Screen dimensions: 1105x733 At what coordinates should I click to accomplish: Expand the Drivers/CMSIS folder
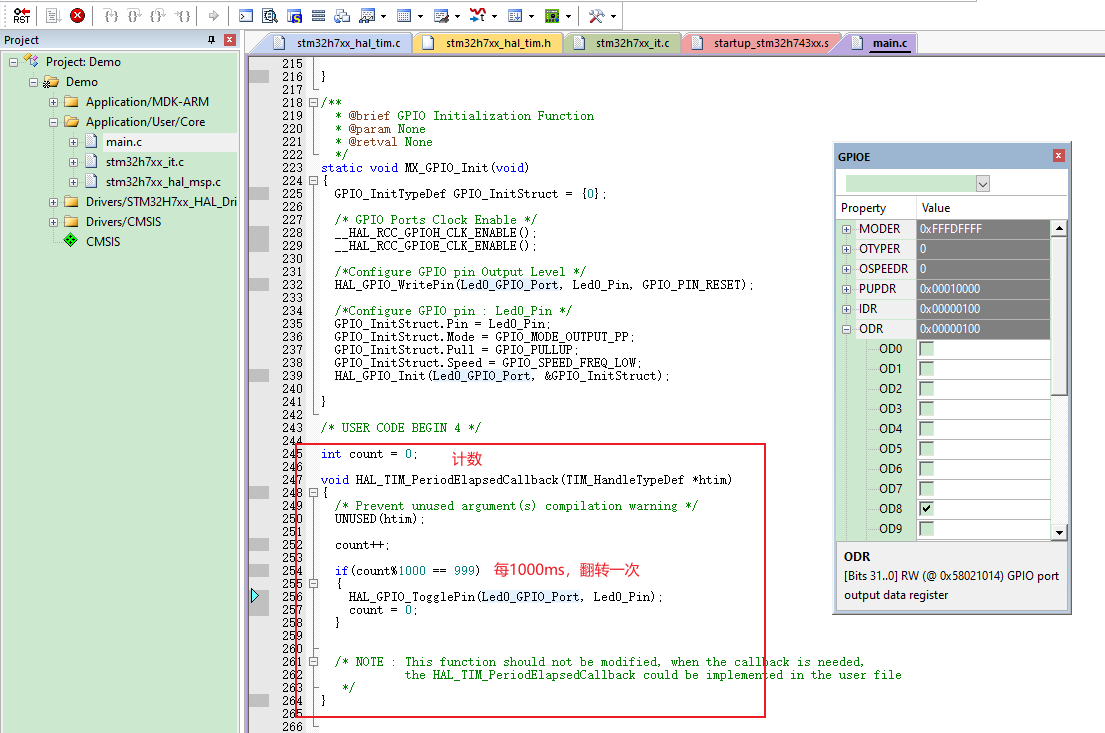tap(54, 222)
